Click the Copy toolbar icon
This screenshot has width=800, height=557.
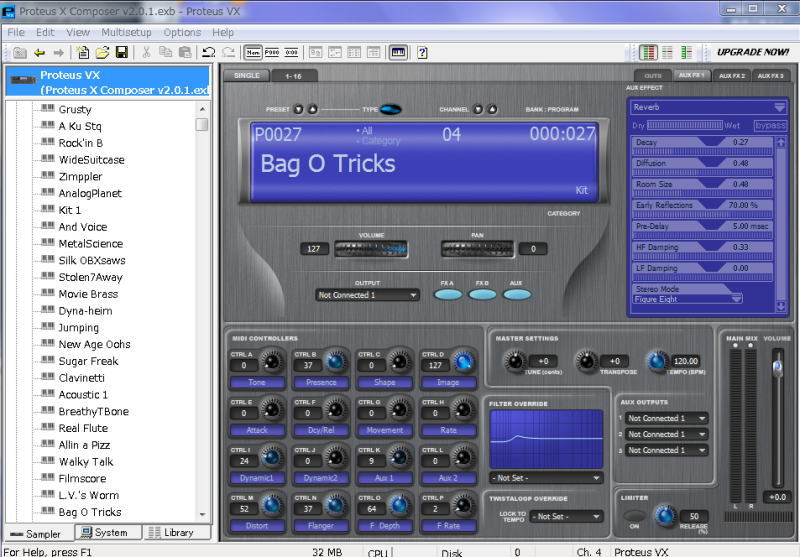tap(165, 52)
